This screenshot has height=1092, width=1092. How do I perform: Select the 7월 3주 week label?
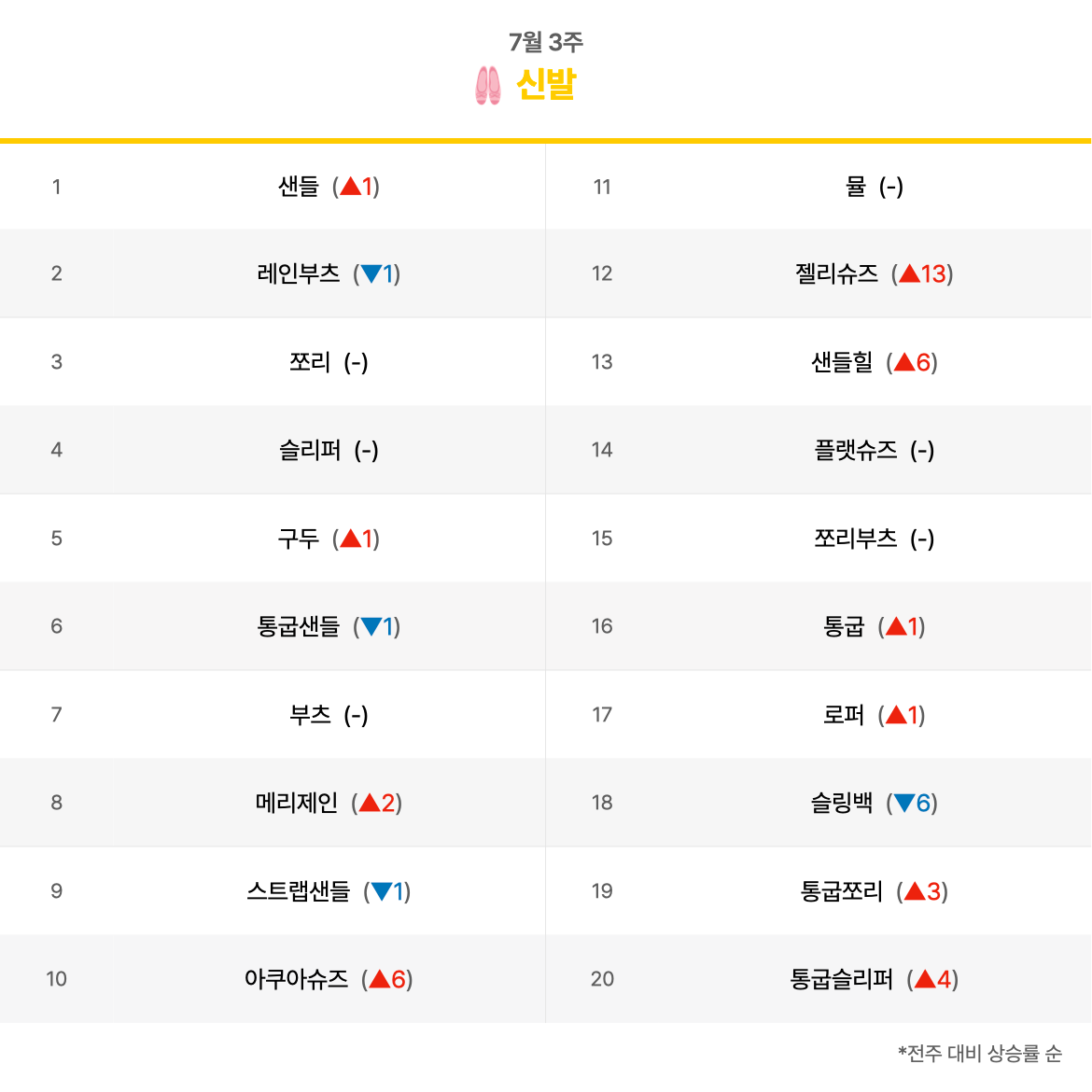pyautogui.click(x=545, y=42)
